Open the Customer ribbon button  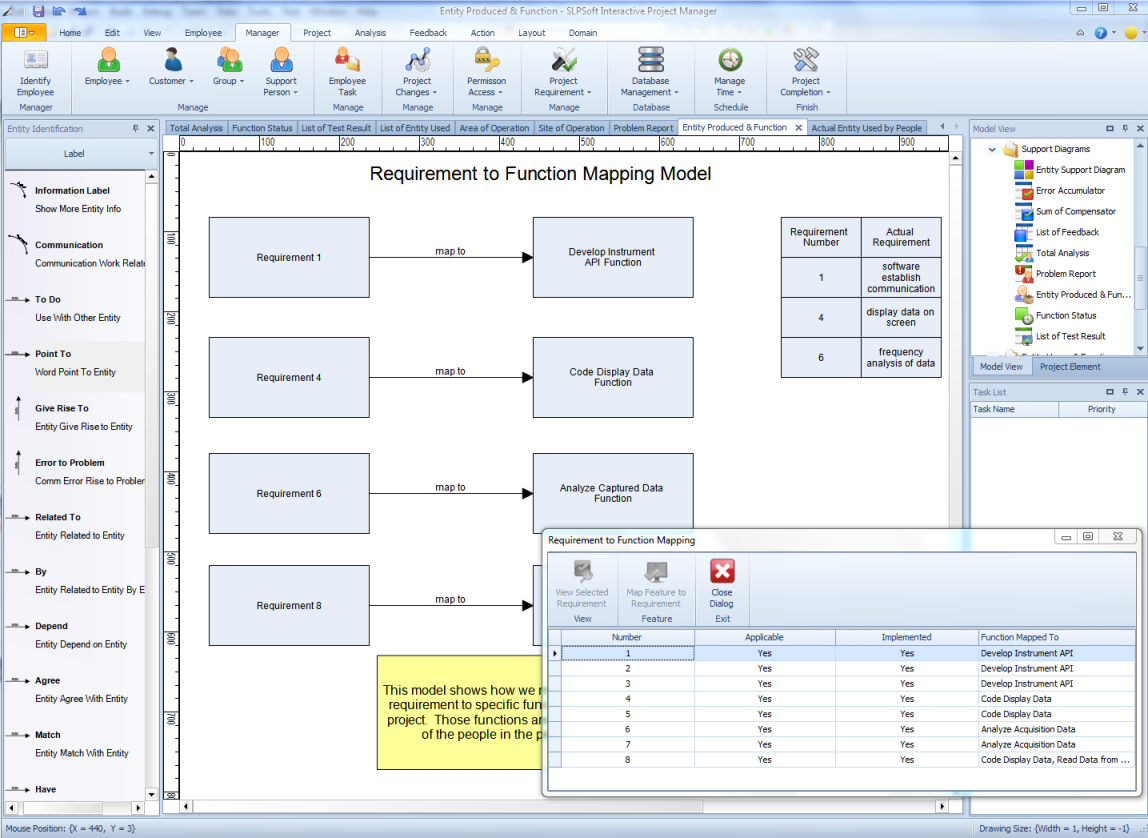171,67
